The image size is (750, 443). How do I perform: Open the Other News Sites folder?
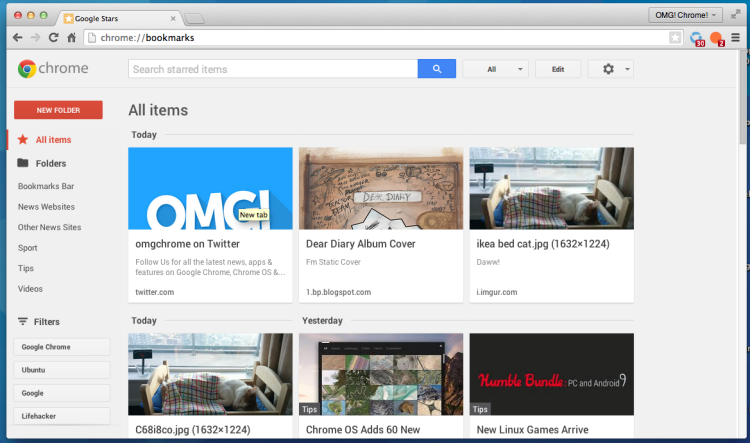[x=49, y=227]
